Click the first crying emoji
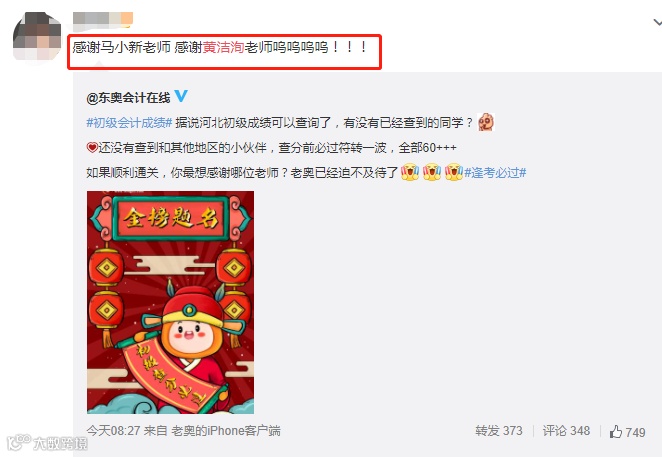662x457 pixels. click(x=410, y=172)
